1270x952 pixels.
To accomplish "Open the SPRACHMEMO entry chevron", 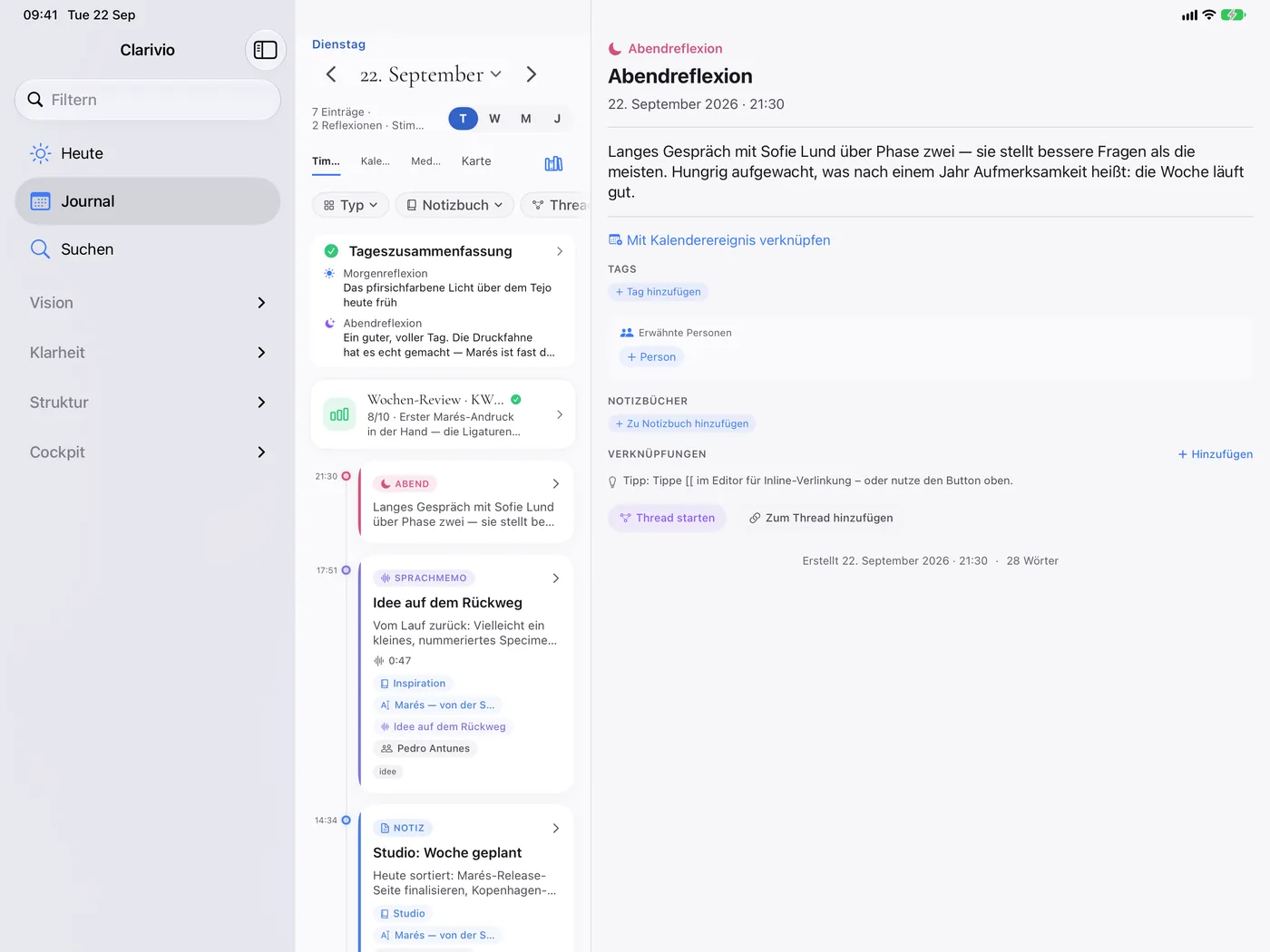I will [x=556, y=578].
